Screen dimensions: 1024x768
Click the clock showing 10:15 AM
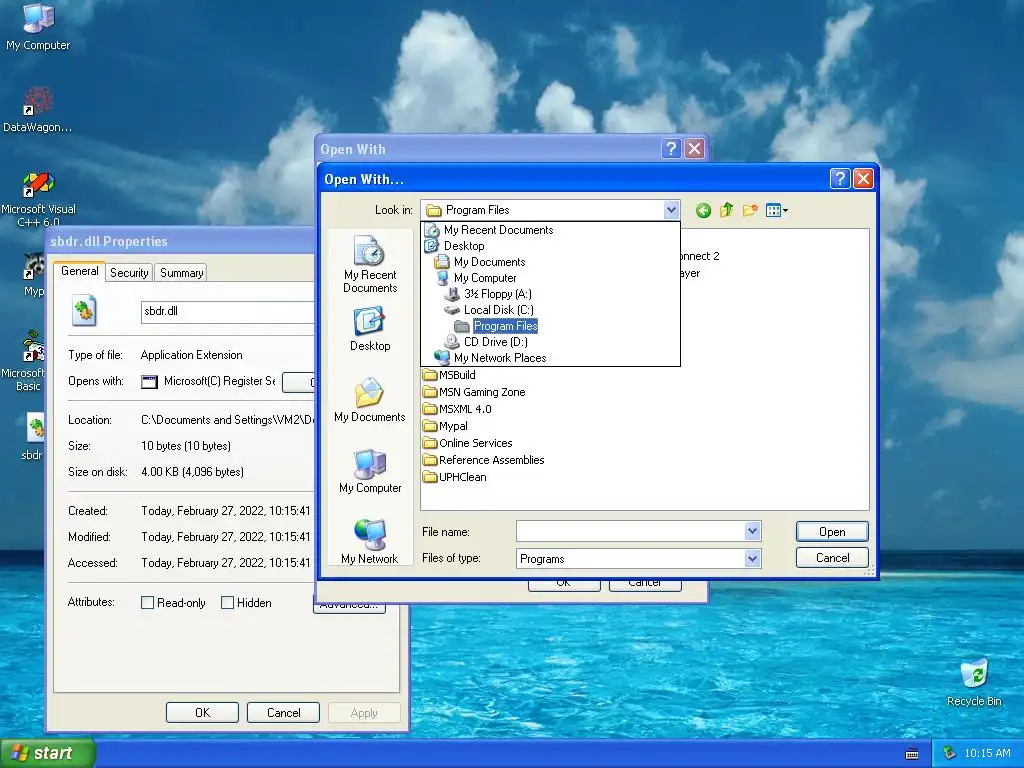(x=987, y=754)
